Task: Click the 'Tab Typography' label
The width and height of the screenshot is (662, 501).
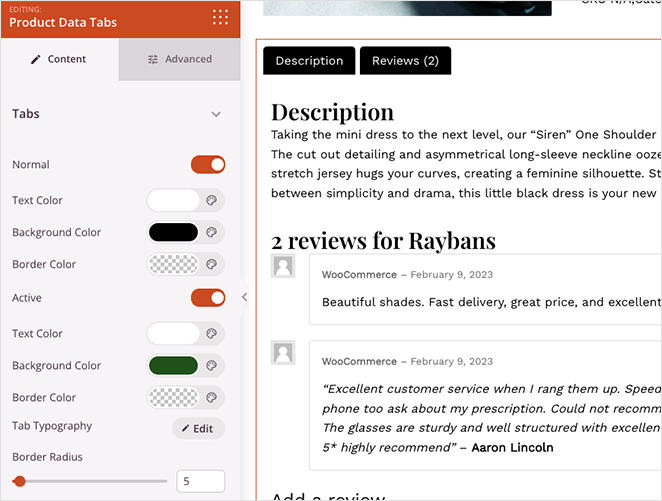Action: pyautogui.click(x=52, y=426)
